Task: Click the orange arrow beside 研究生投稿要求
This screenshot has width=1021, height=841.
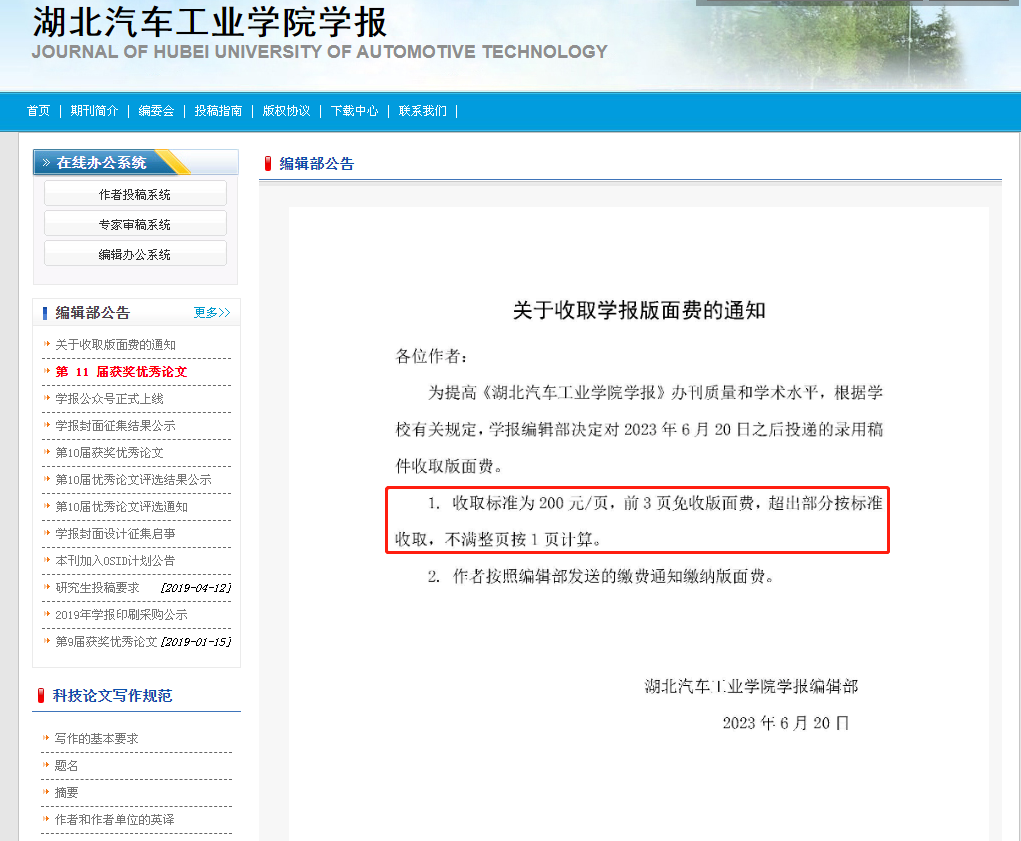Action: (47, 587)
